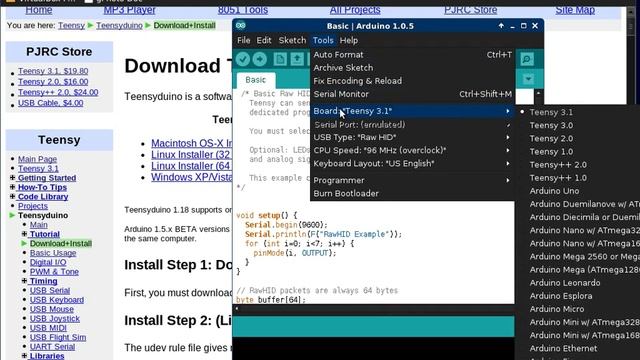
Task: Open Teensy 3.1, $19.80 store link
Action: click(x=53, y=71)
